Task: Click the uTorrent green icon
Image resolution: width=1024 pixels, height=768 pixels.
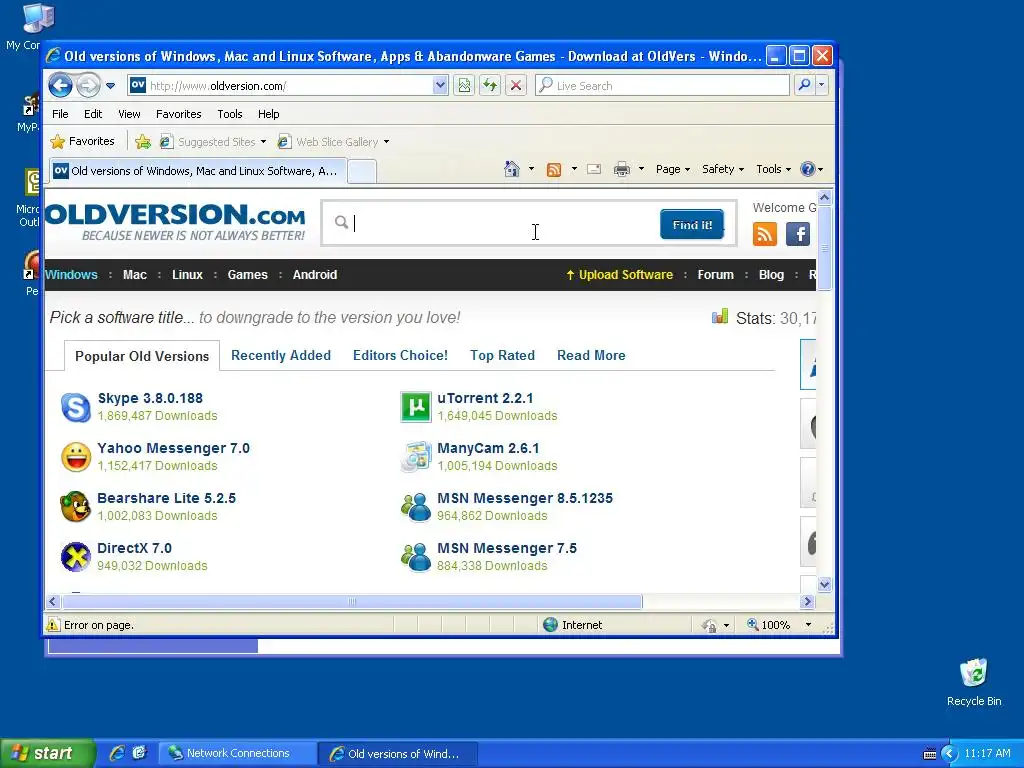Action: [416, 408]
